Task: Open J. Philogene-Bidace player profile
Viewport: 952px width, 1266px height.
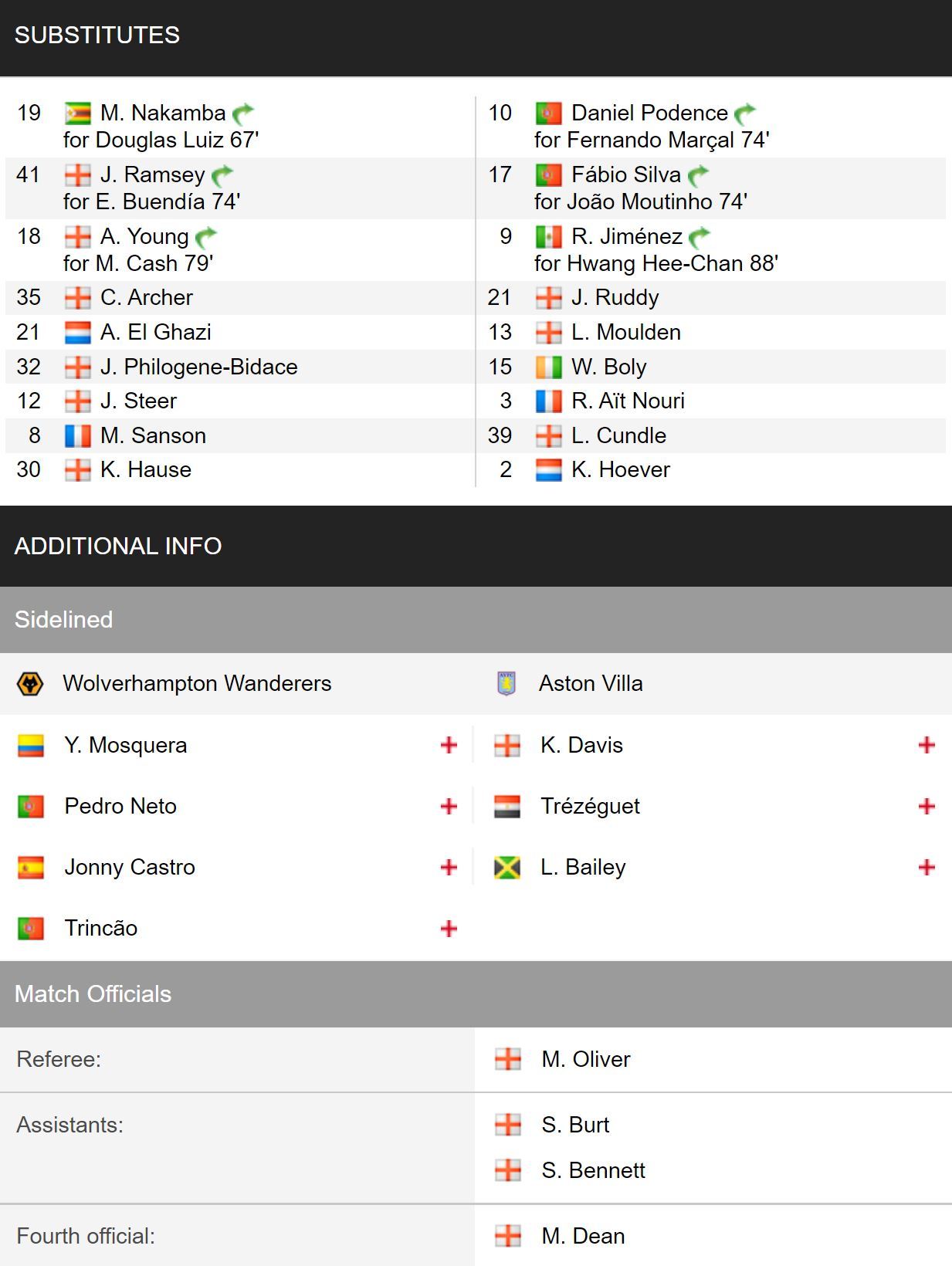Action: [x=199, y=367]
